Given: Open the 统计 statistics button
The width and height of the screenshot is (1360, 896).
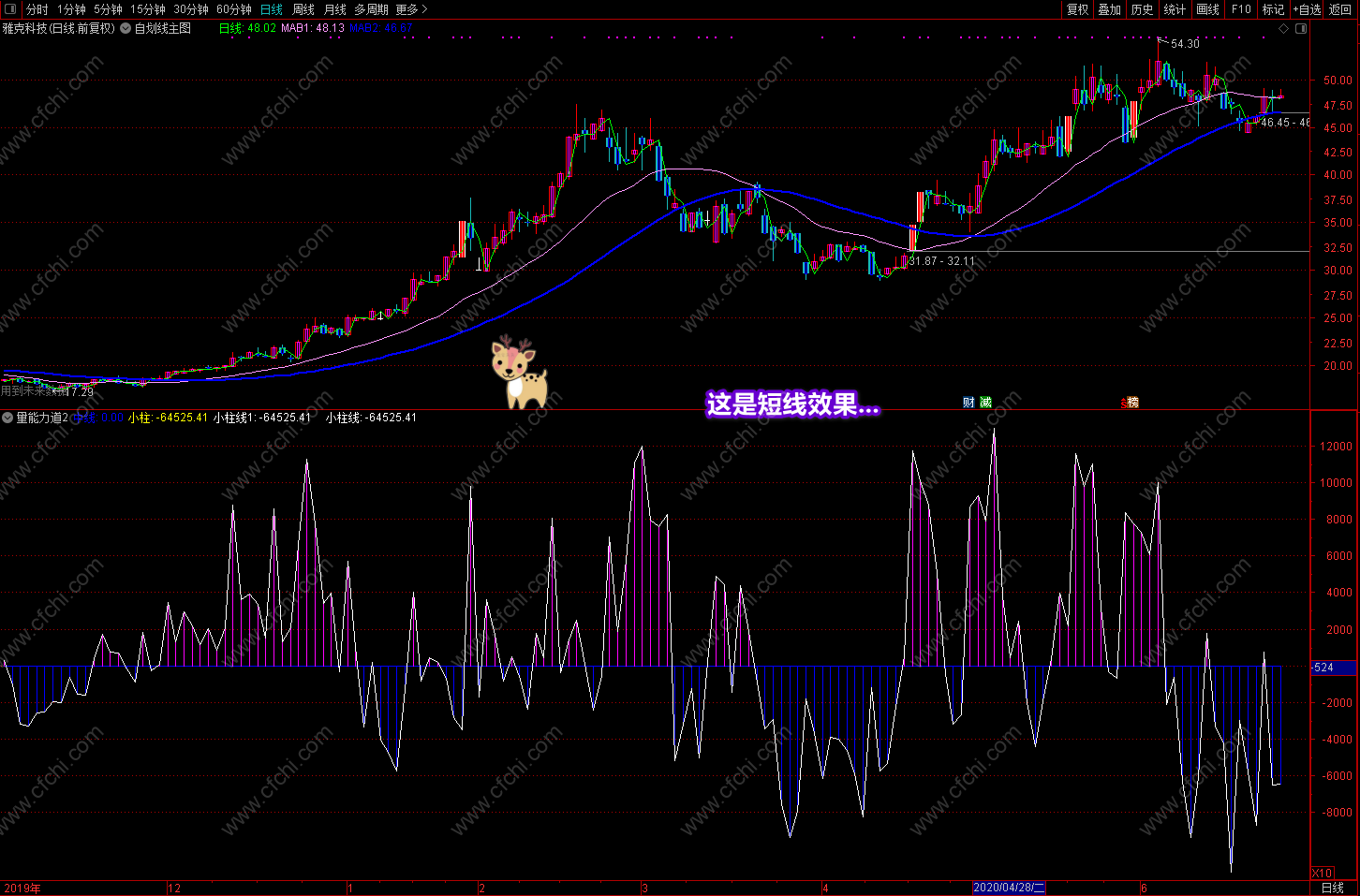Looking at the screenshot, I should (x=1175, y=9).
